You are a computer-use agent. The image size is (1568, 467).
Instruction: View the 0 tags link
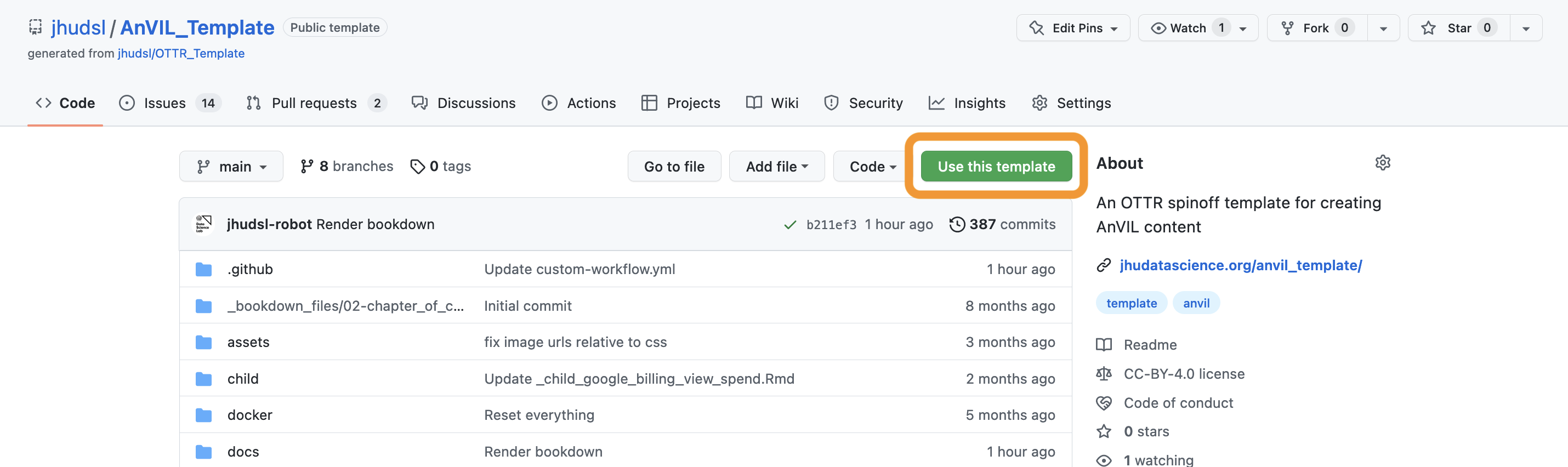click(x=441, y=166)
